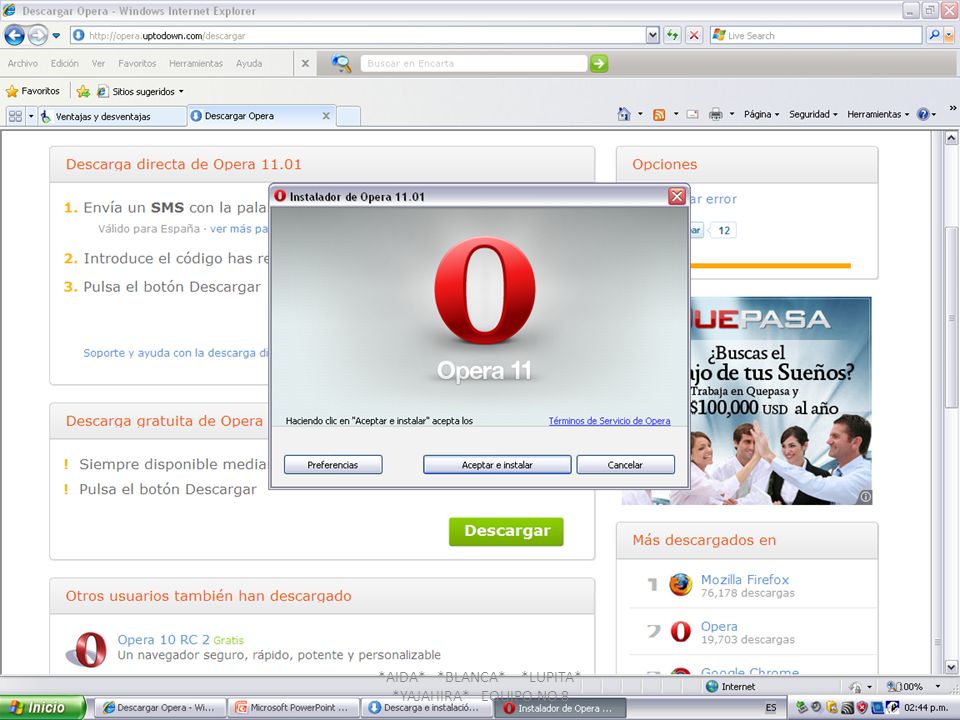This screenshot has width=960, height=720.
Task: Open the Favoritos menu in menu bar
Action: (137, 63)
